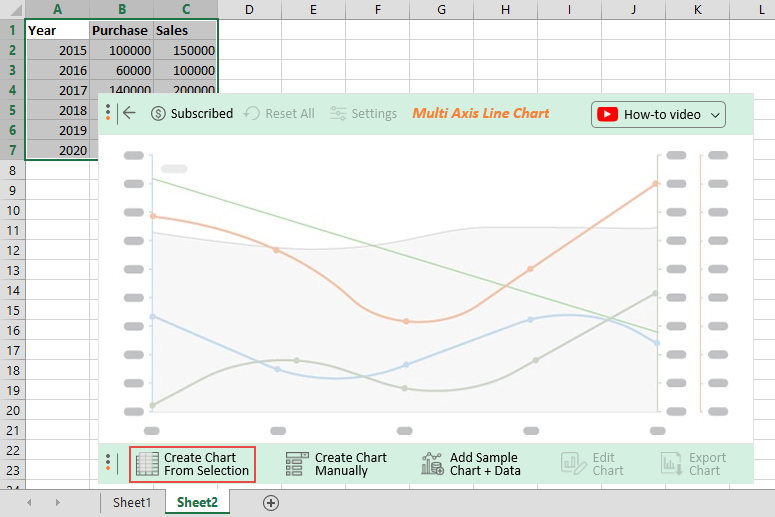Select column G header
This screenshot has width=775, height=517.
point(441,9)
